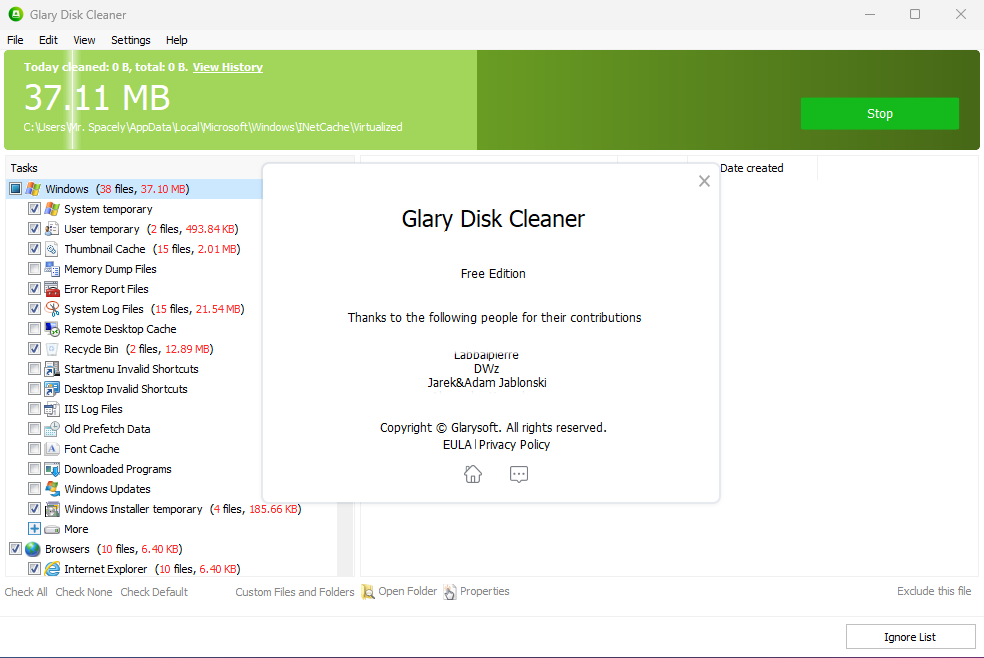Select the Windows Installer temporary row text

133,509
